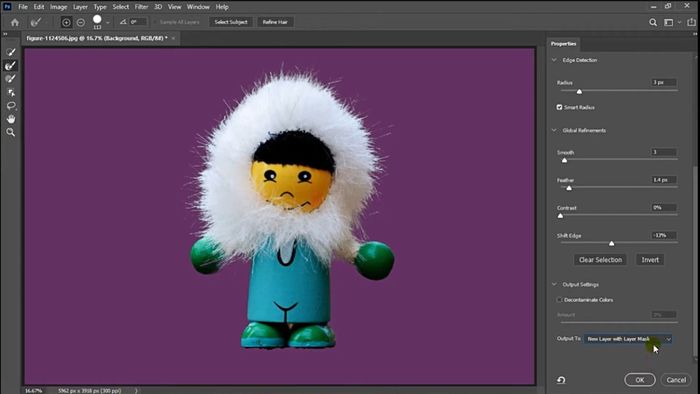
Task: Click the white brush size preview circle
Action: pos(97,20)
